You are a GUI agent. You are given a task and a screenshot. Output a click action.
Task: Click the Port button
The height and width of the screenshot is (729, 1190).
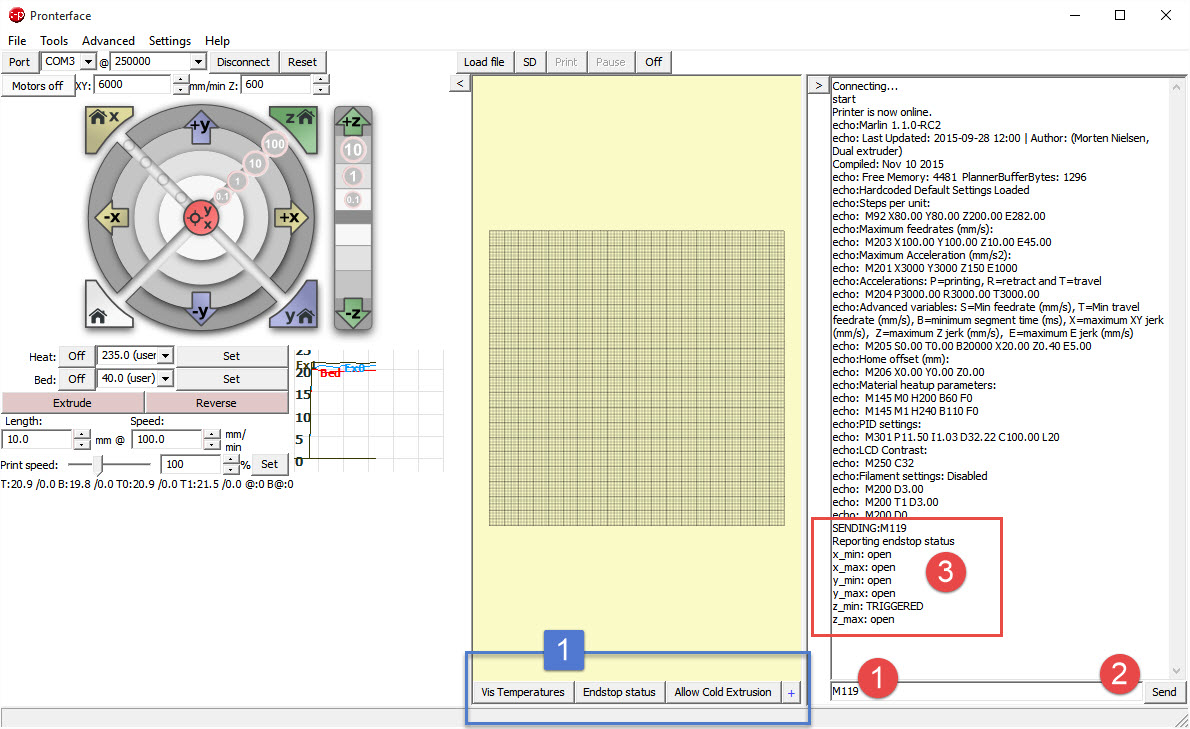point(20,62)
